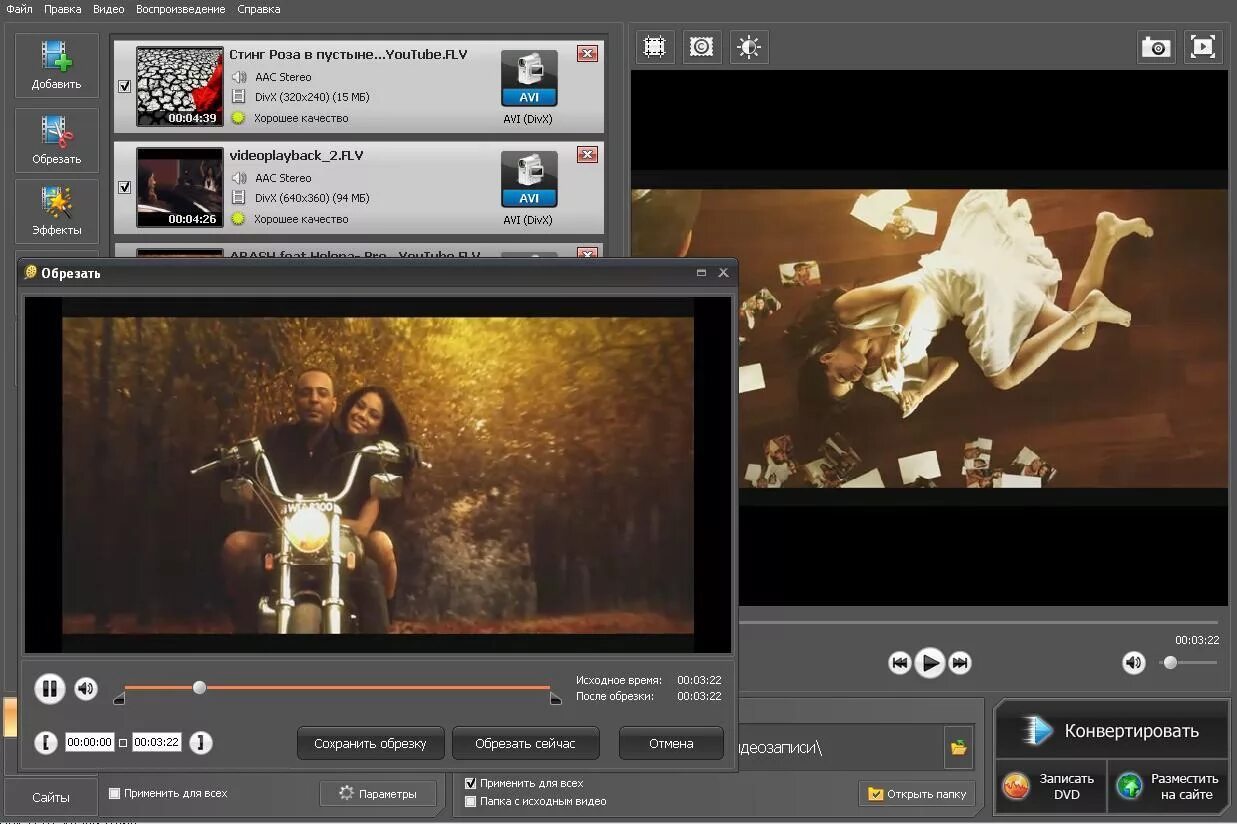Click the Добавить video button
The height and width of the screenshot is (824, 1237).
pos(57,65)
